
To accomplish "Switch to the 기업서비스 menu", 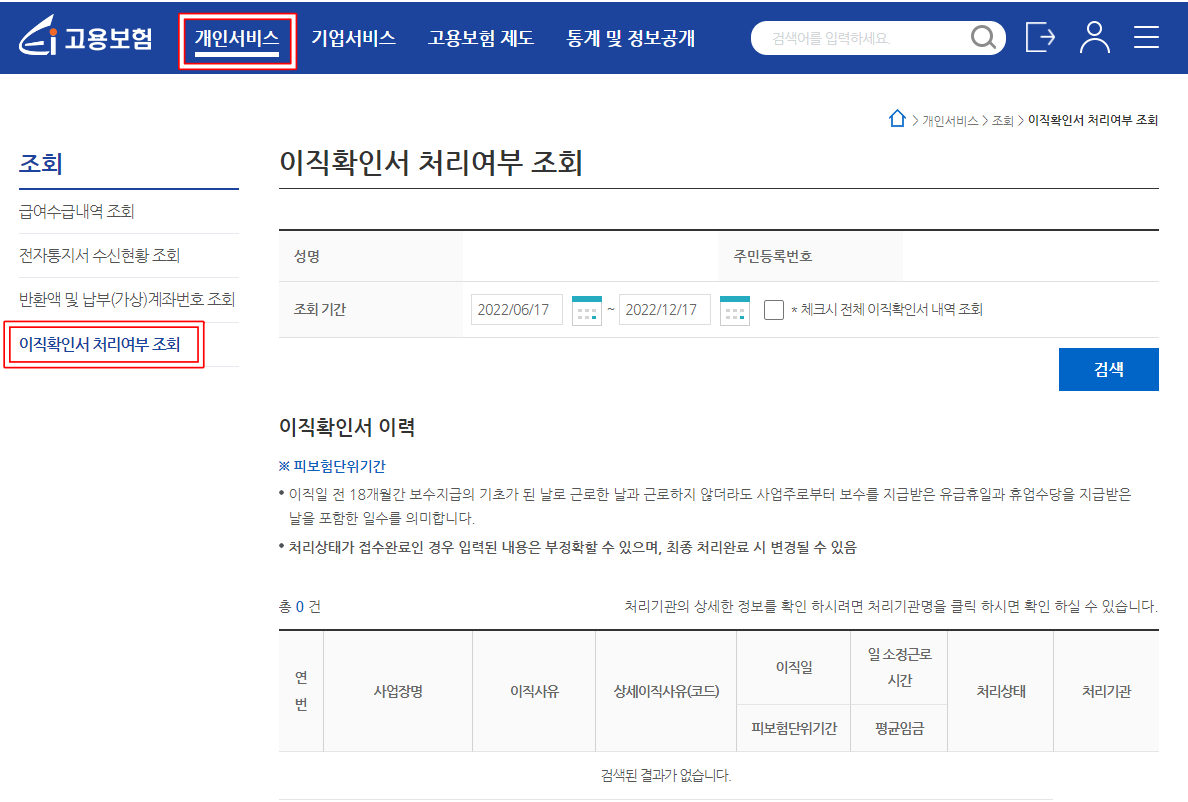I will [x=354, y=37].
